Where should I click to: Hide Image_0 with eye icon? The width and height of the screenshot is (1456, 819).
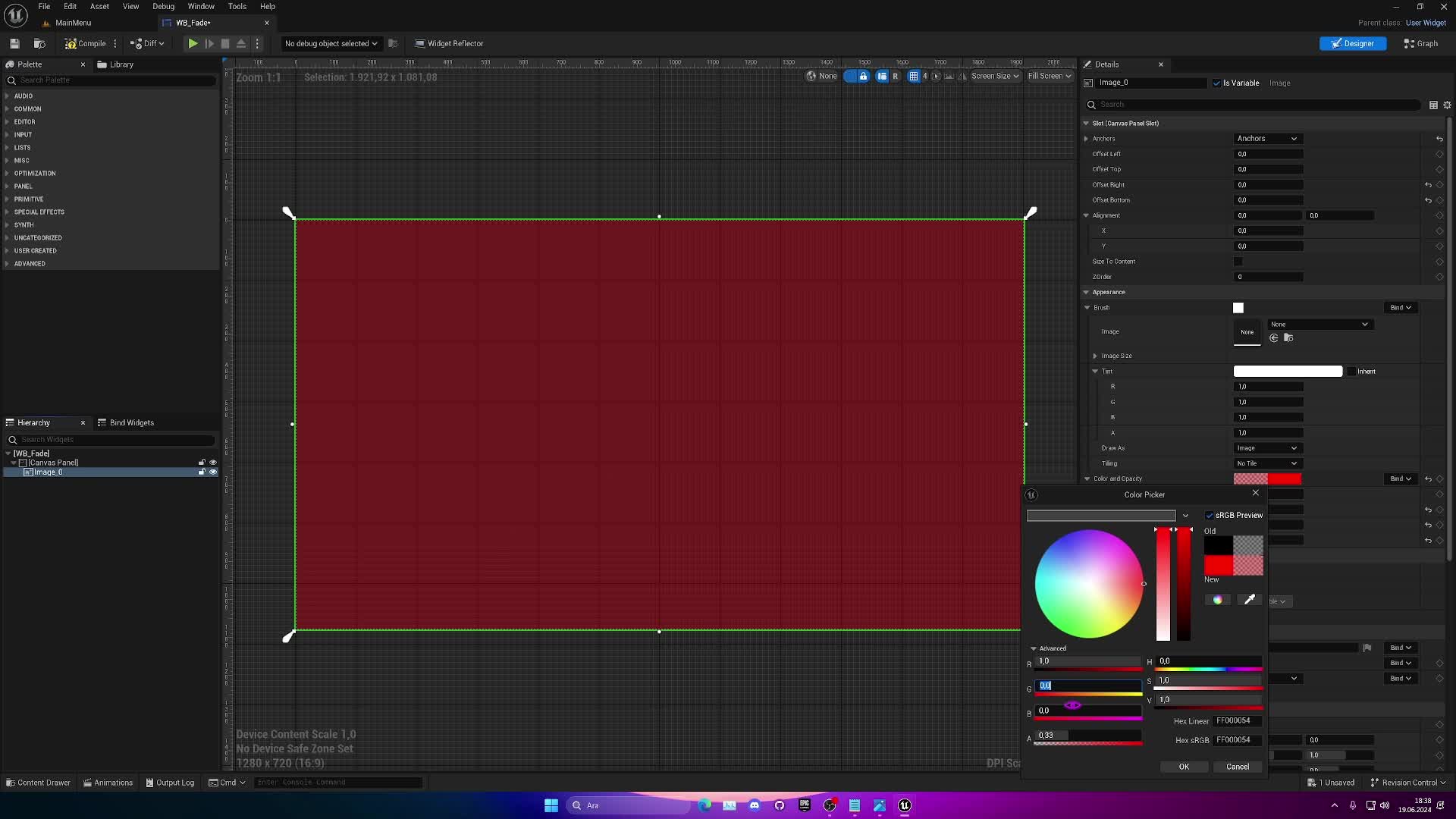[213, 472]
